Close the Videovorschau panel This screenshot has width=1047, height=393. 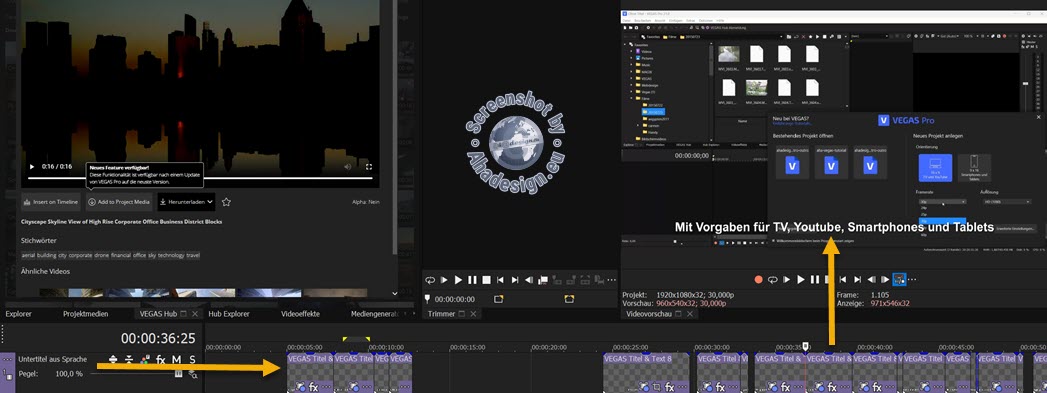coord(690,314)
